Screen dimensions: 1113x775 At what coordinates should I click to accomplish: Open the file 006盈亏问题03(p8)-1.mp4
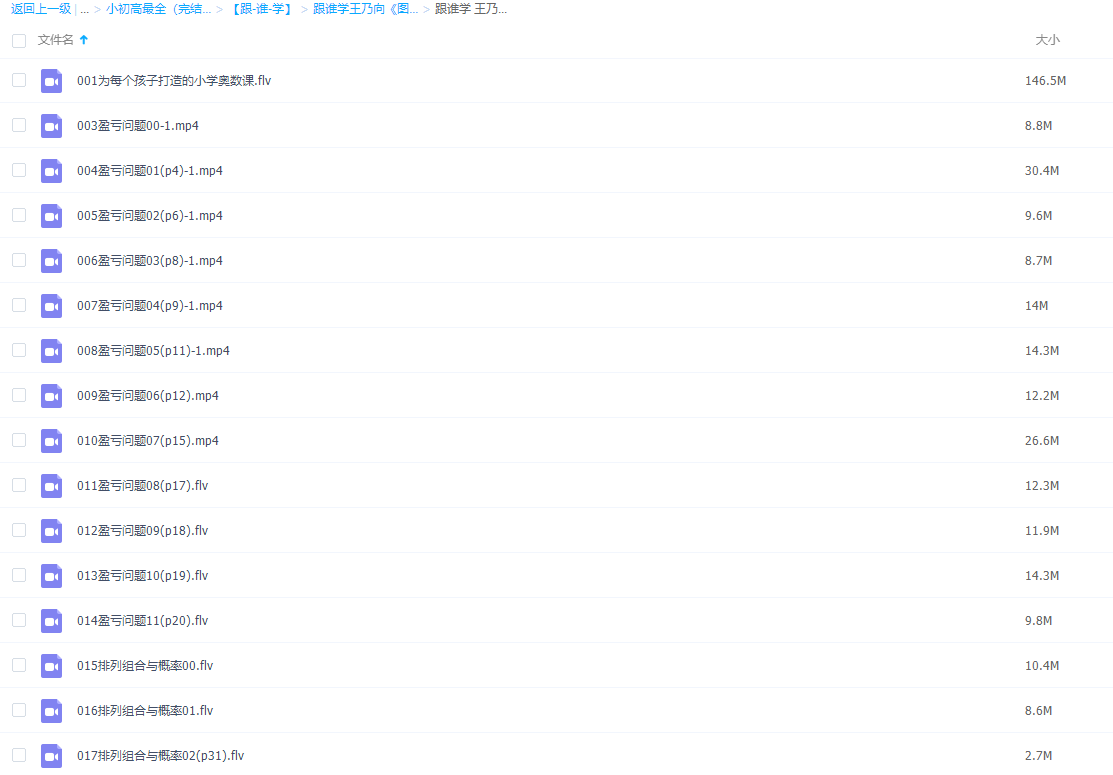(x=150, y=261)
